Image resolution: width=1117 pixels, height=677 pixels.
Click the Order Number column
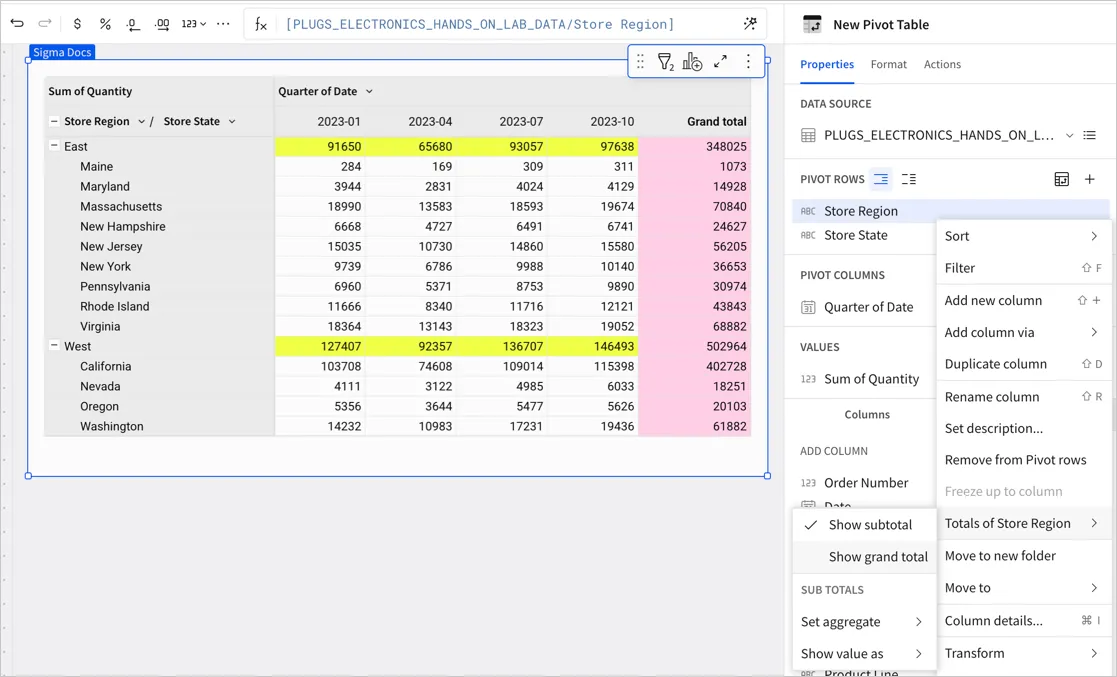864,482
